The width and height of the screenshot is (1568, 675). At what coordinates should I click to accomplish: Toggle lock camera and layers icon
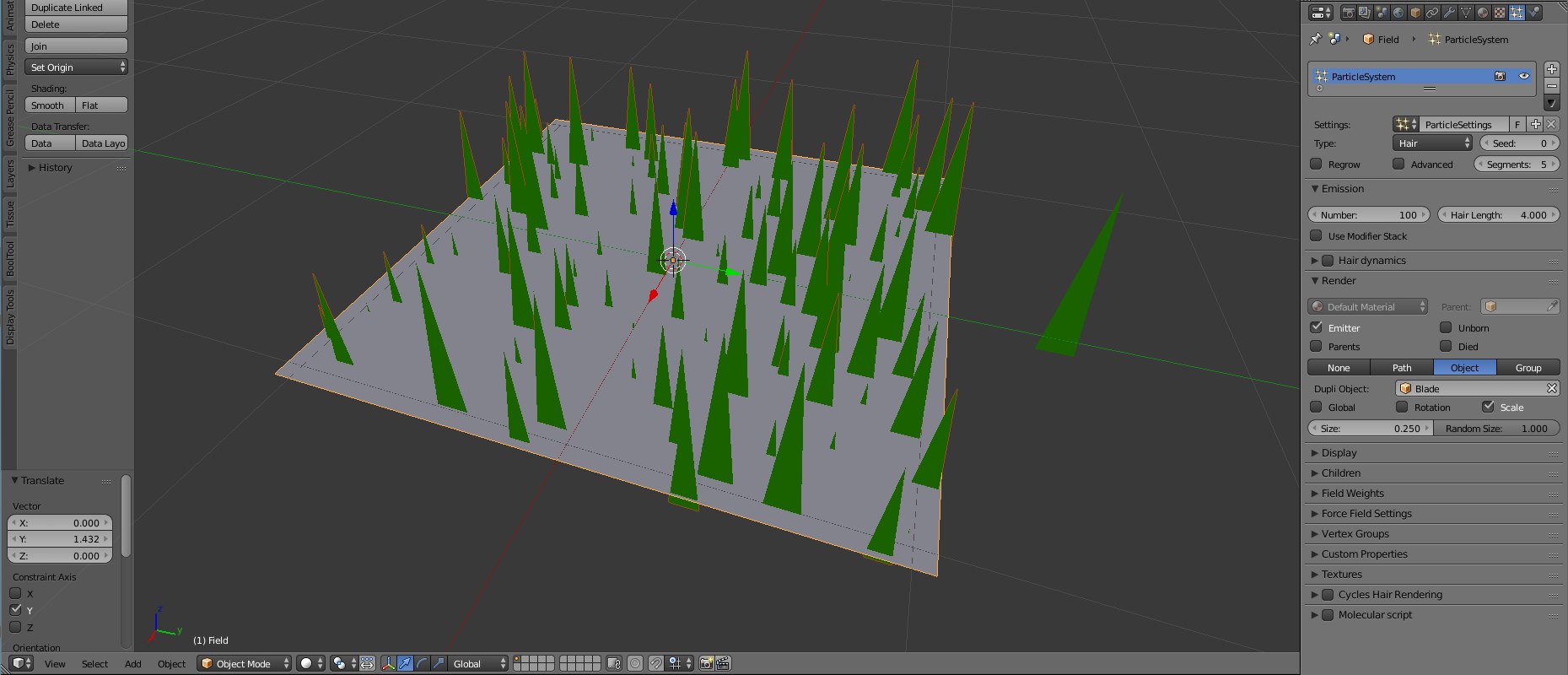[x=614, y=663]
